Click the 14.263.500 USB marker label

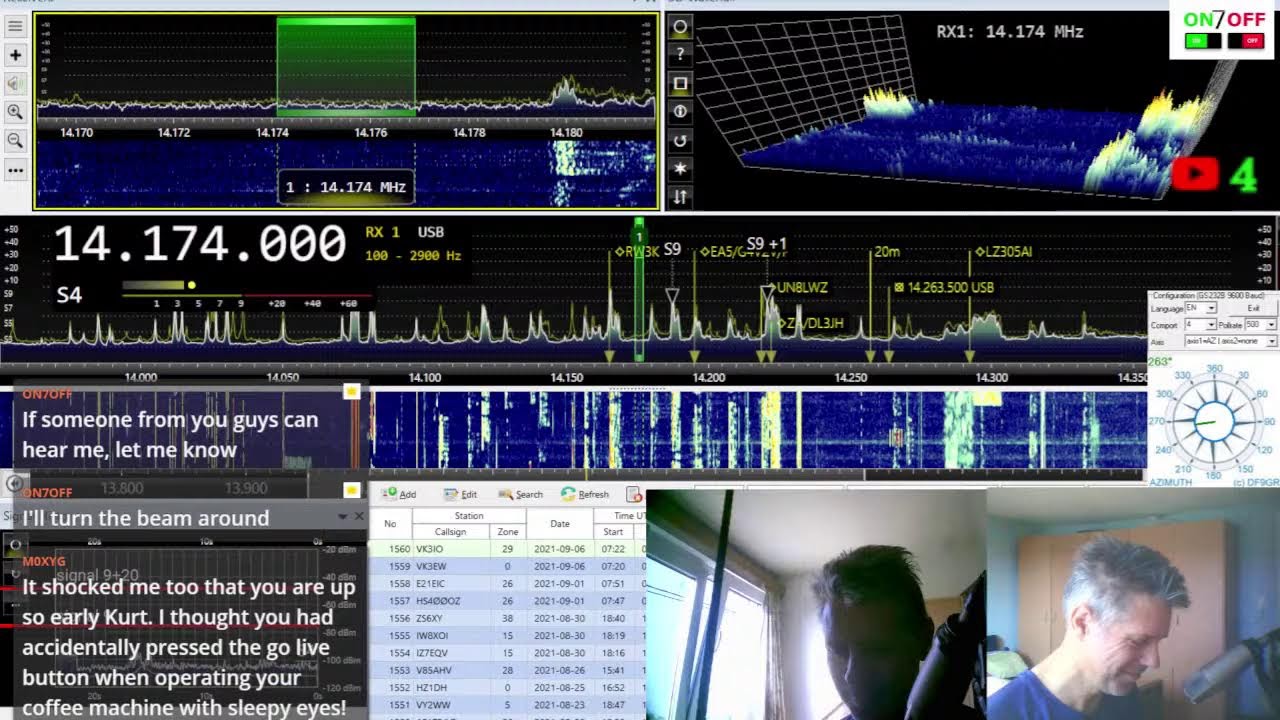[x=944, y=288]
